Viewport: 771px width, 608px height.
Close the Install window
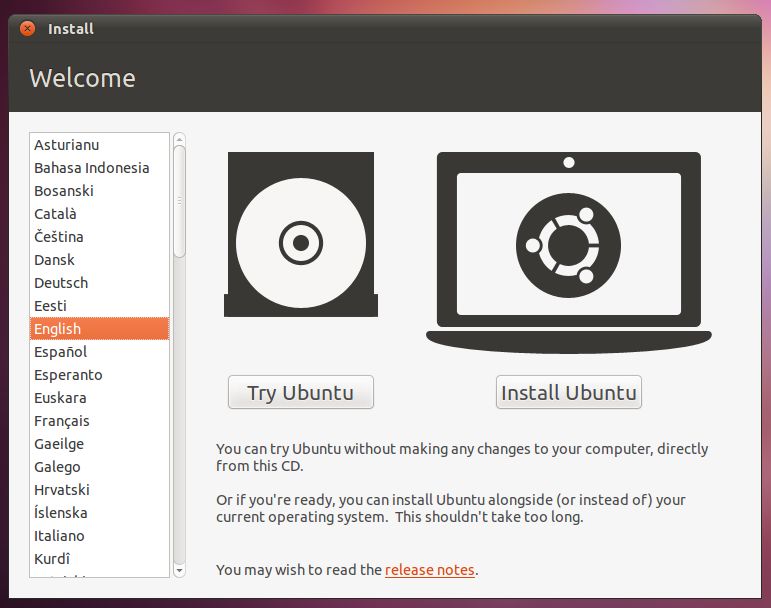pyautogui.click(x=28, y=29)
